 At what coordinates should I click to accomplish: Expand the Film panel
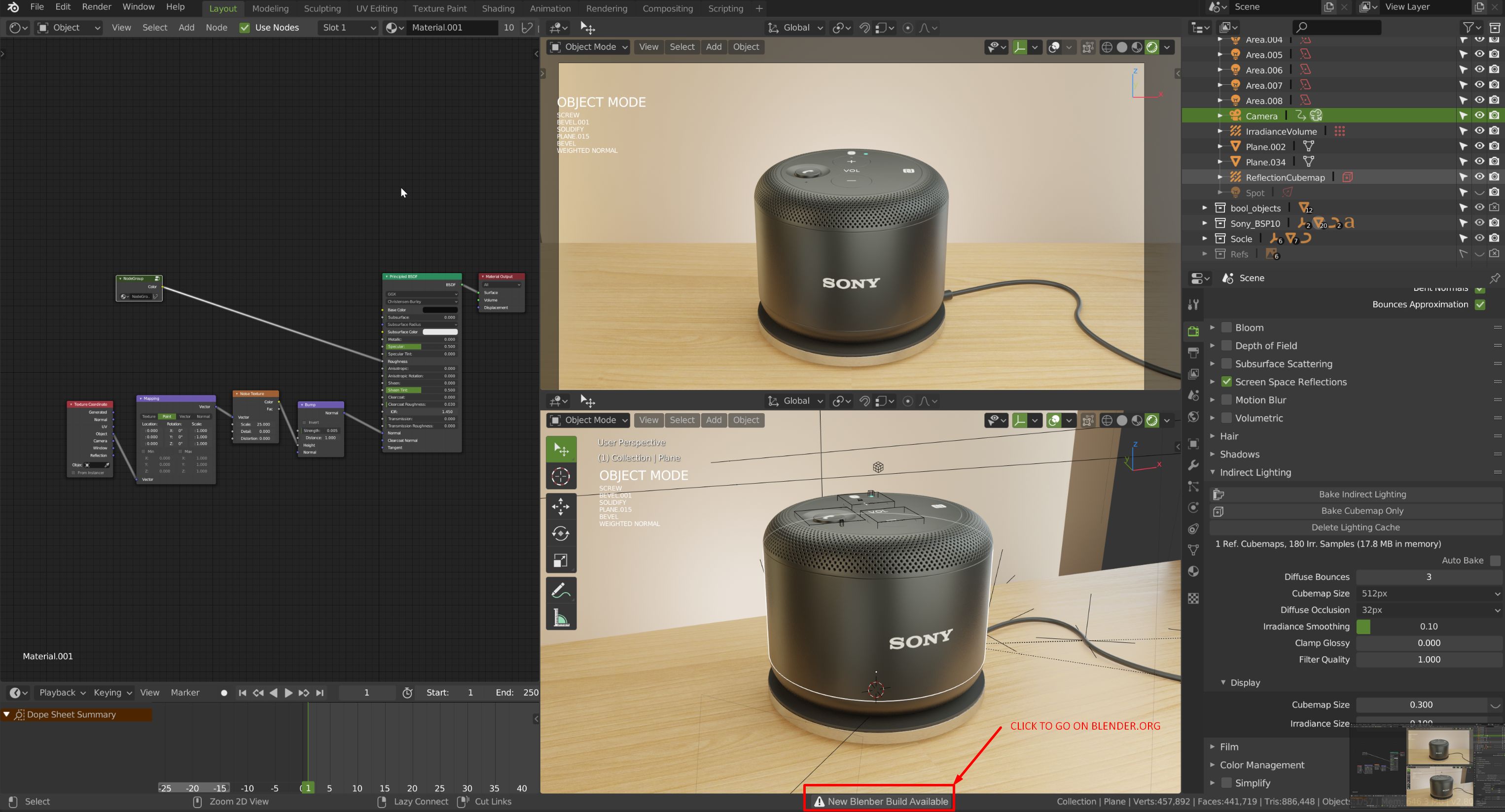[x=1213, y=747]
